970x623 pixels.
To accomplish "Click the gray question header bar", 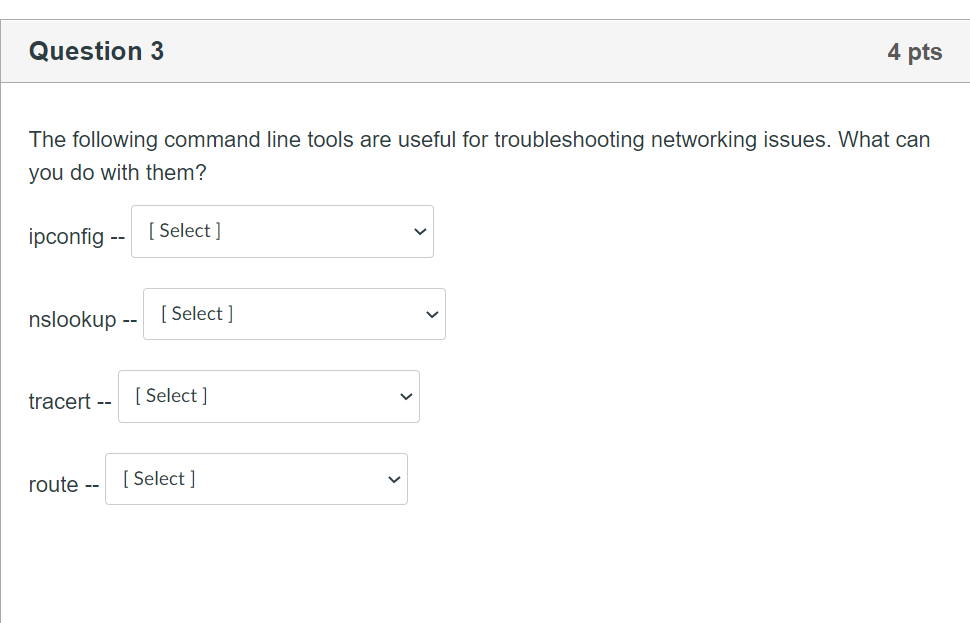I will [x=500, y=52].
